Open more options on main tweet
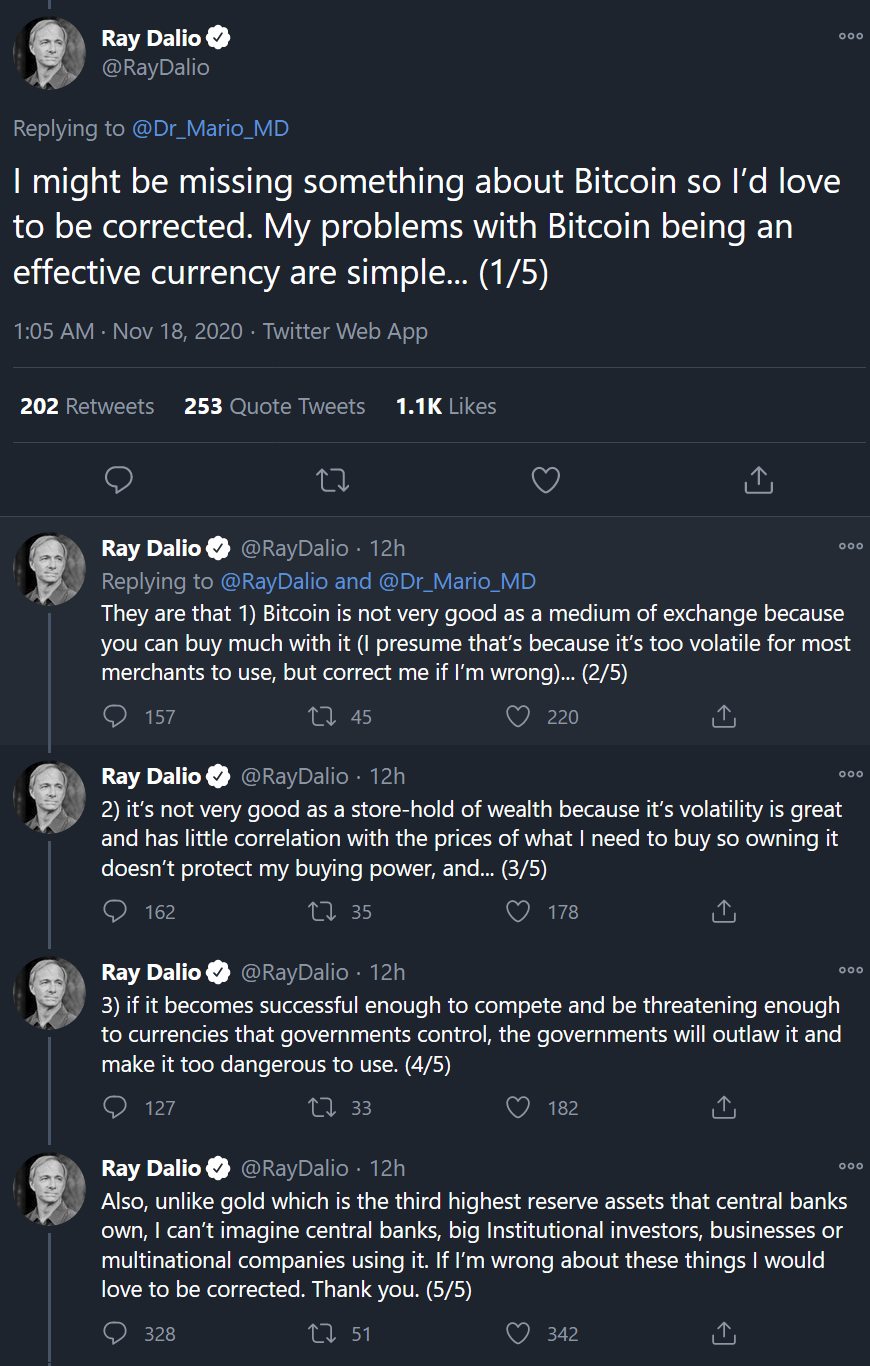870x1366 pixels. click(850, 36)
